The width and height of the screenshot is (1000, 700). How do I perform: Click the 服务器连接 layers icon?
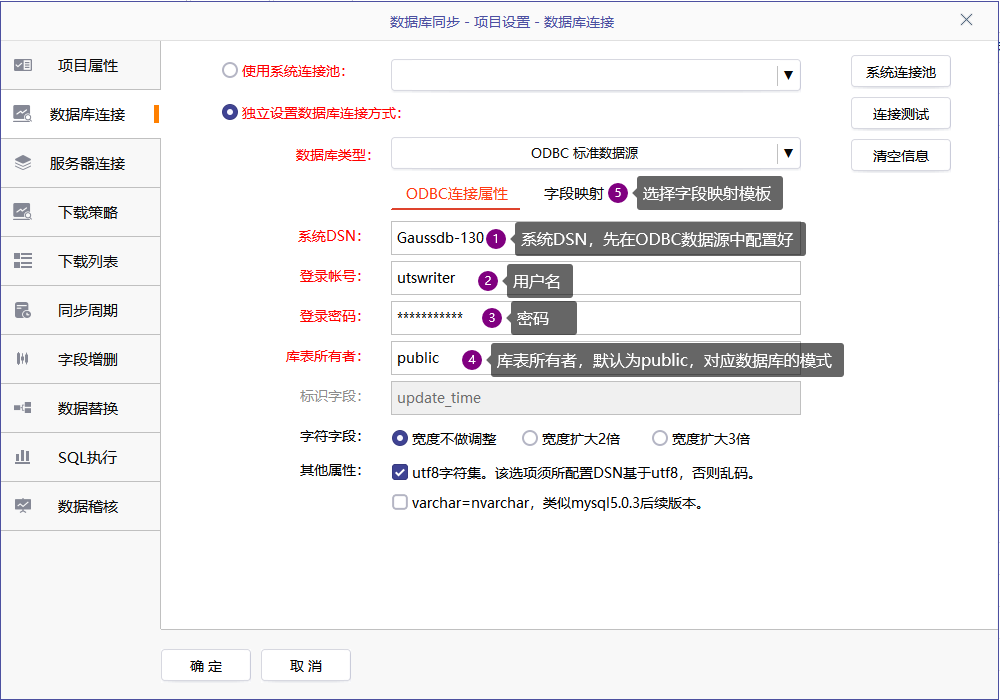(23, 163)
